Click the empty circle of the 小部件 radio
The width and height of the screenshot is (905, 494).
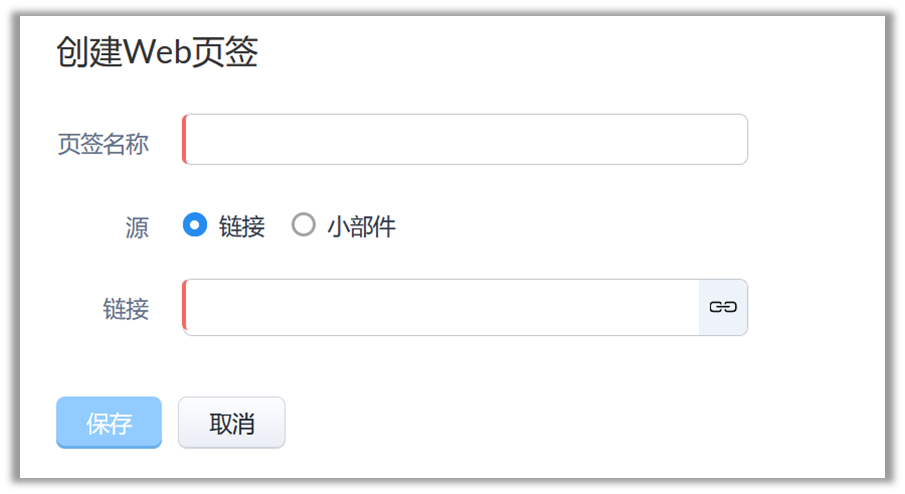[x=303, y=225]
